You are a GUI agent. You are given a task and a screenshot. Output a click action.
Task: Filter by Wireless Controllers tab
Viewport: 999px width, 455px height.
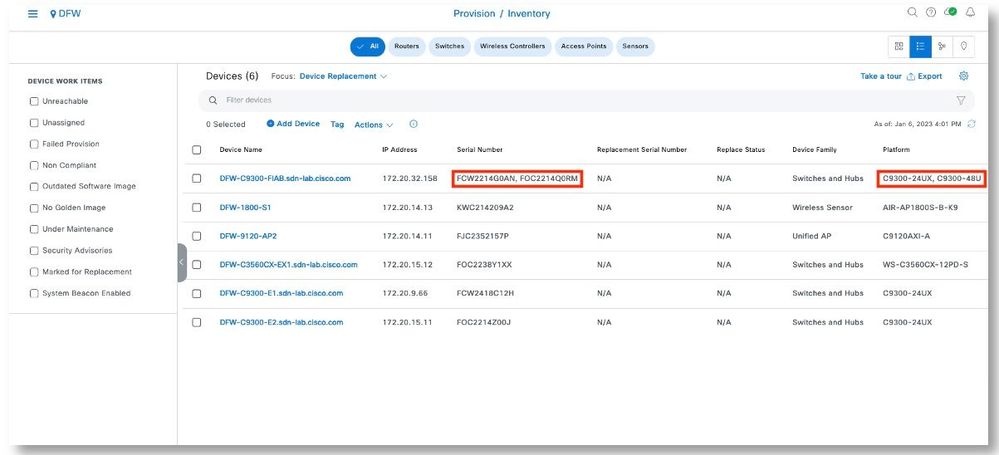pyautogui.click(x=512, y=47)
